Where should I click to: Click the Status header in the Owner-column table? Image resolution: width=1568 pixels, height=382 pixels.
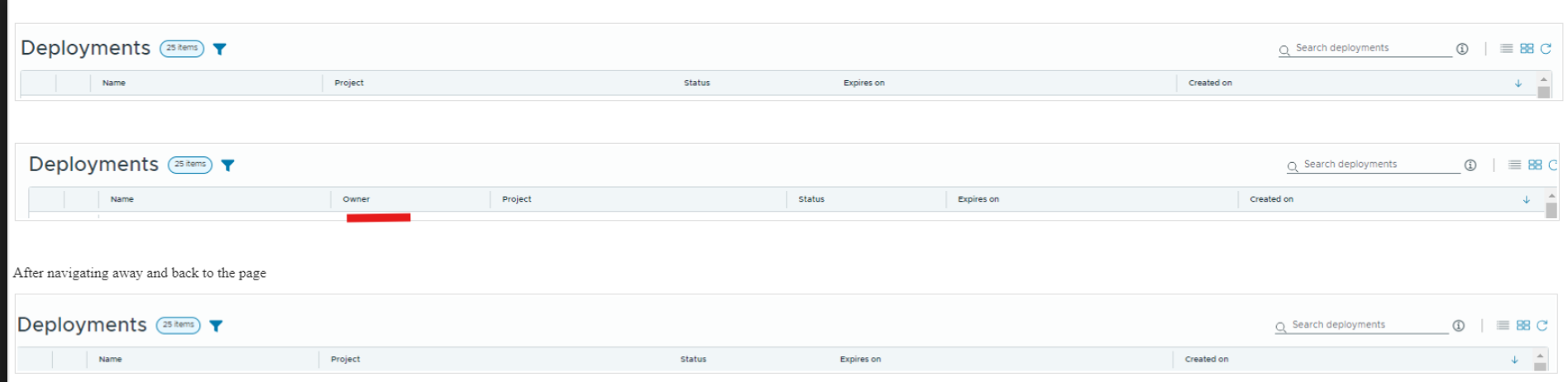(x=811, y=199)
